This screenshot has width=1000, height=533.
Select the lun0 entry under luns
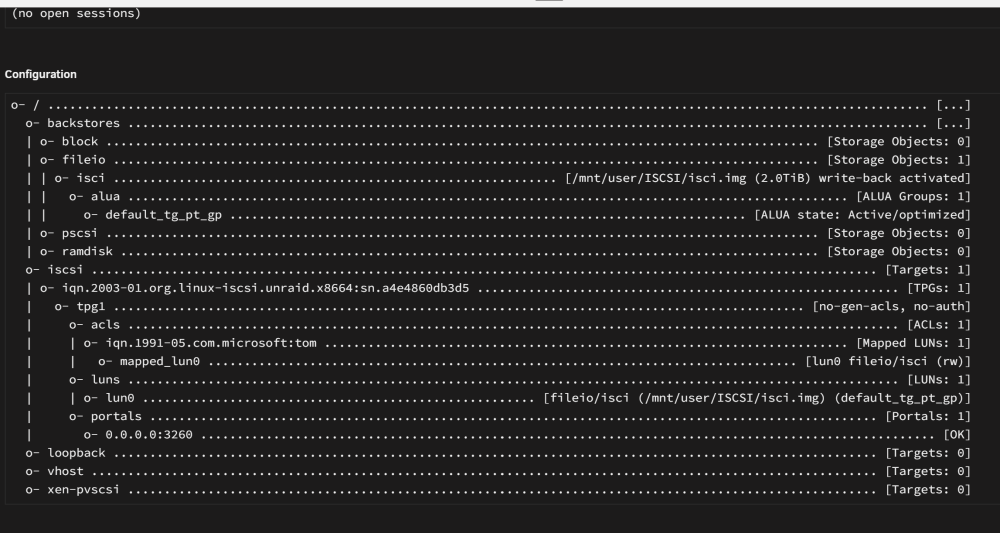pyautogui.click(x=120, y=398)
